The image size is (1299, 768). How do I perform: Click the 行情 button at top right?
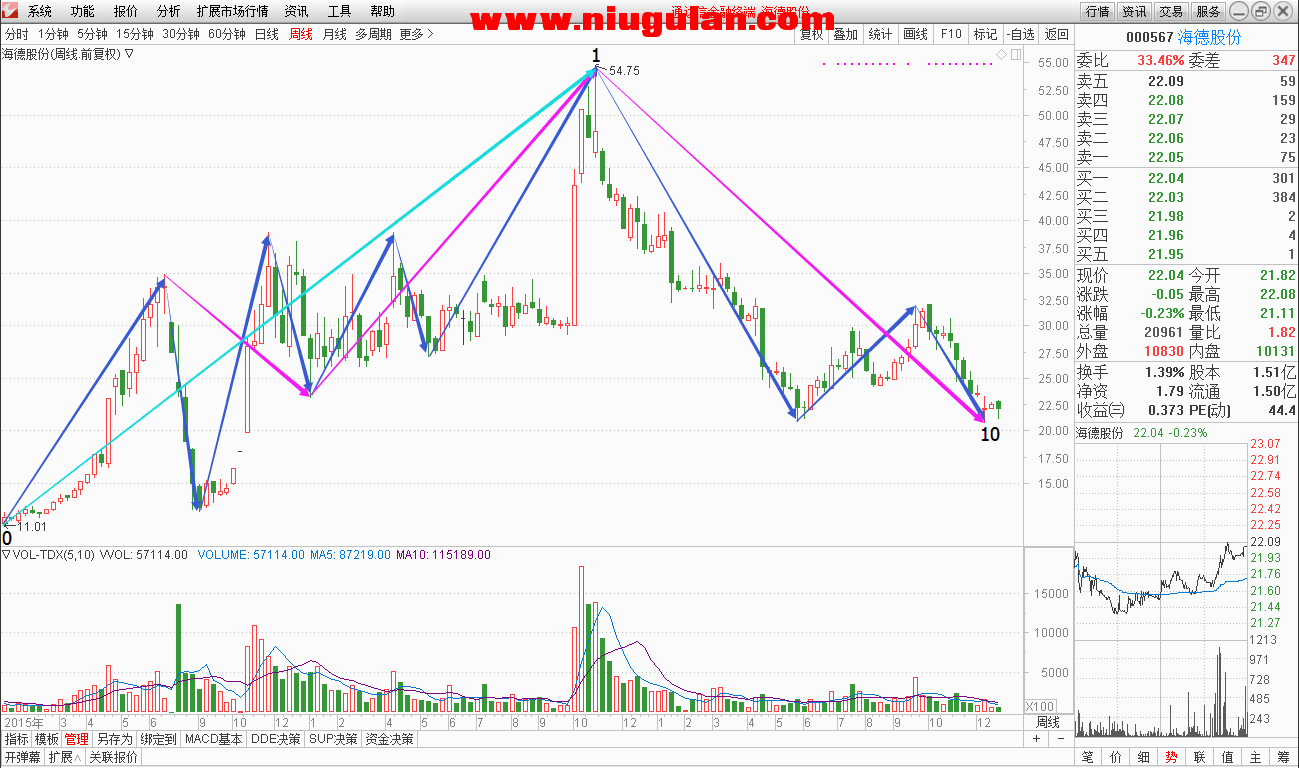[x=1098, y=11]
